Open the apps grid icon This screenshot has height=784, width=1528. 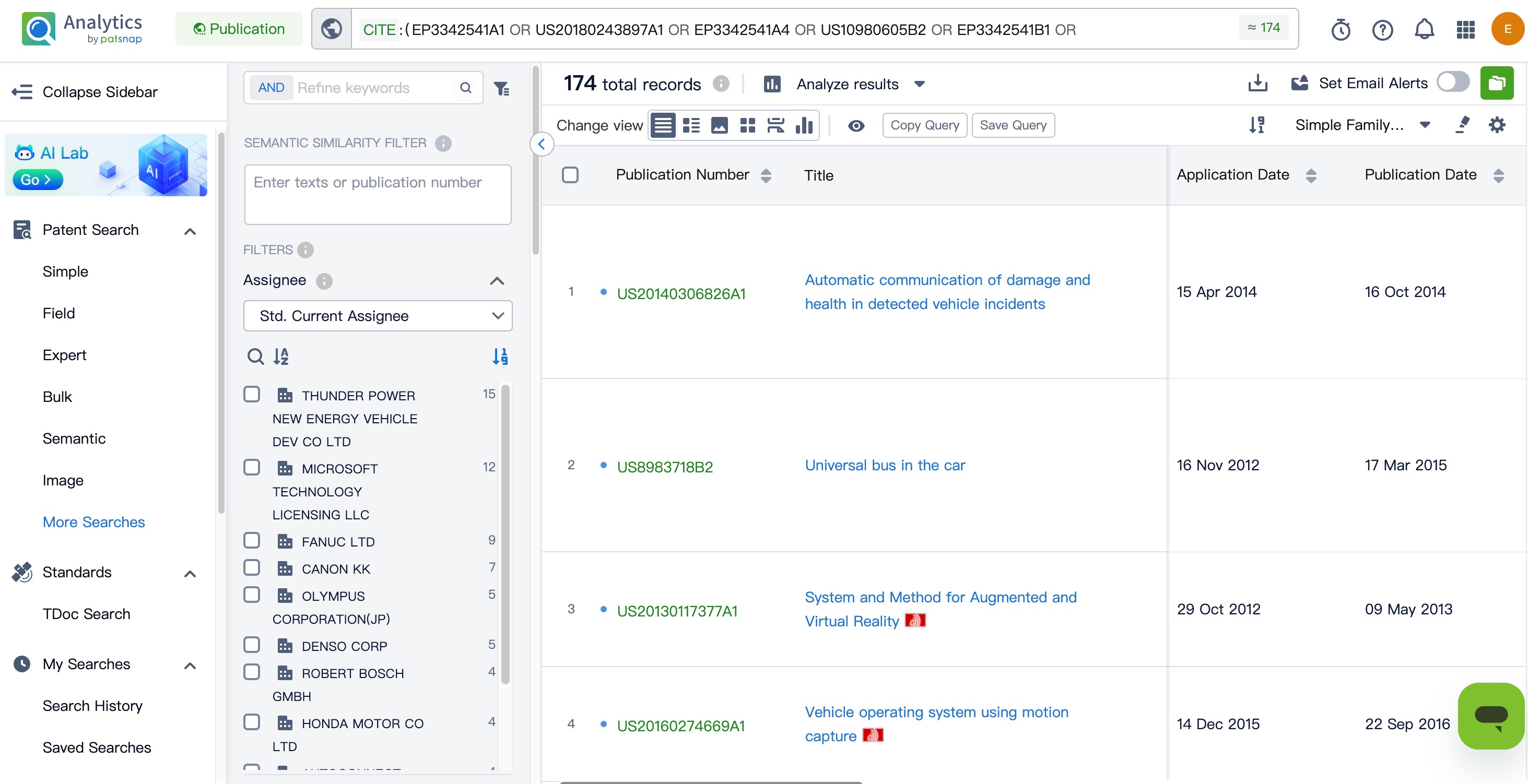(1465, 29)
